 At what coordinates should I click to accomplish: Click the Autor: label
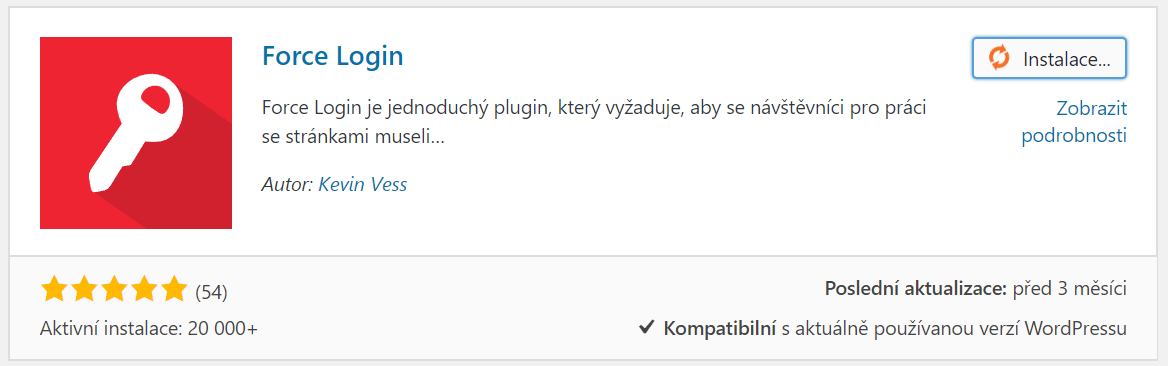click(x=288, y=184)
